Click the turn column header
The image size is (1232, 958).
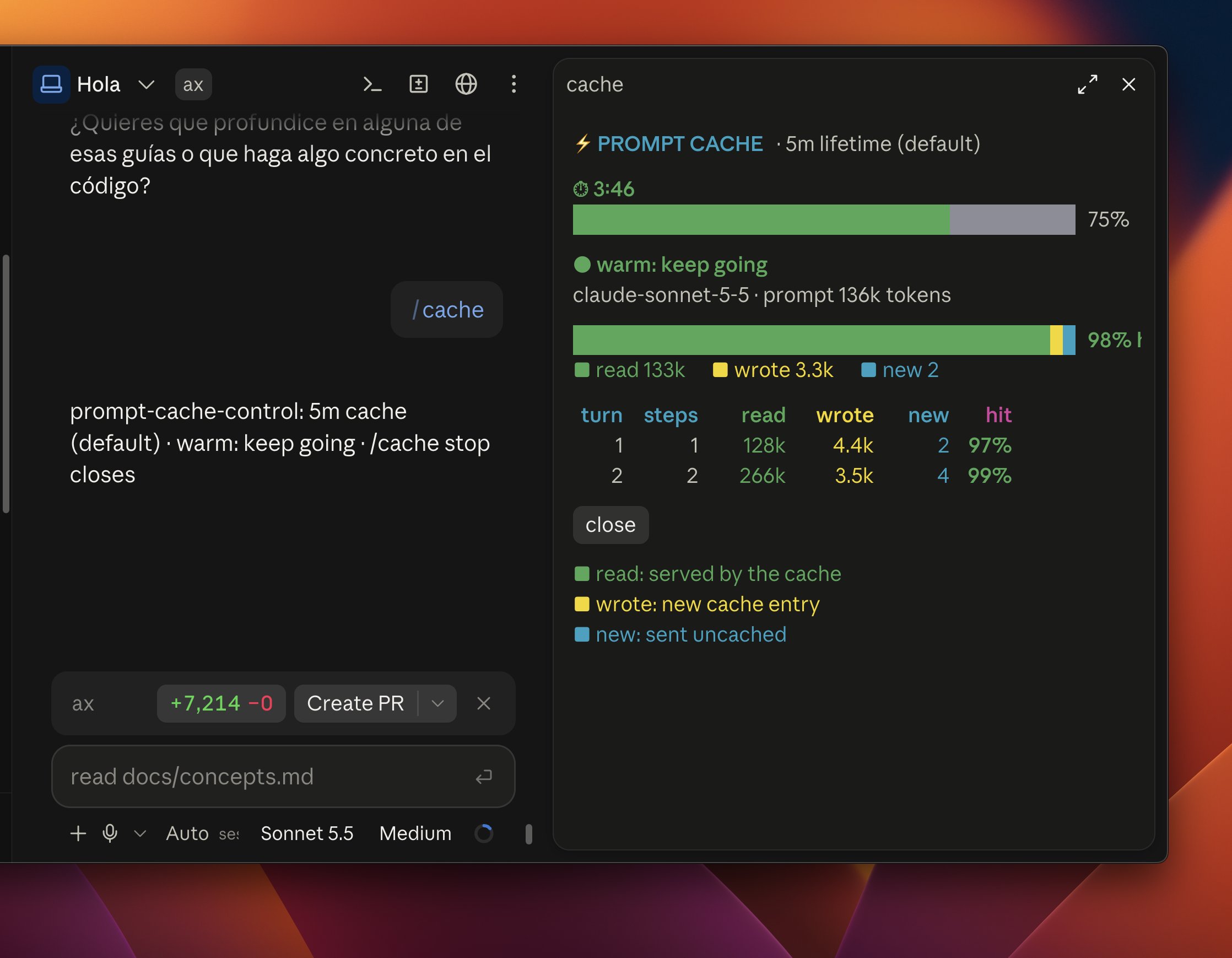[x=601, y=415]
